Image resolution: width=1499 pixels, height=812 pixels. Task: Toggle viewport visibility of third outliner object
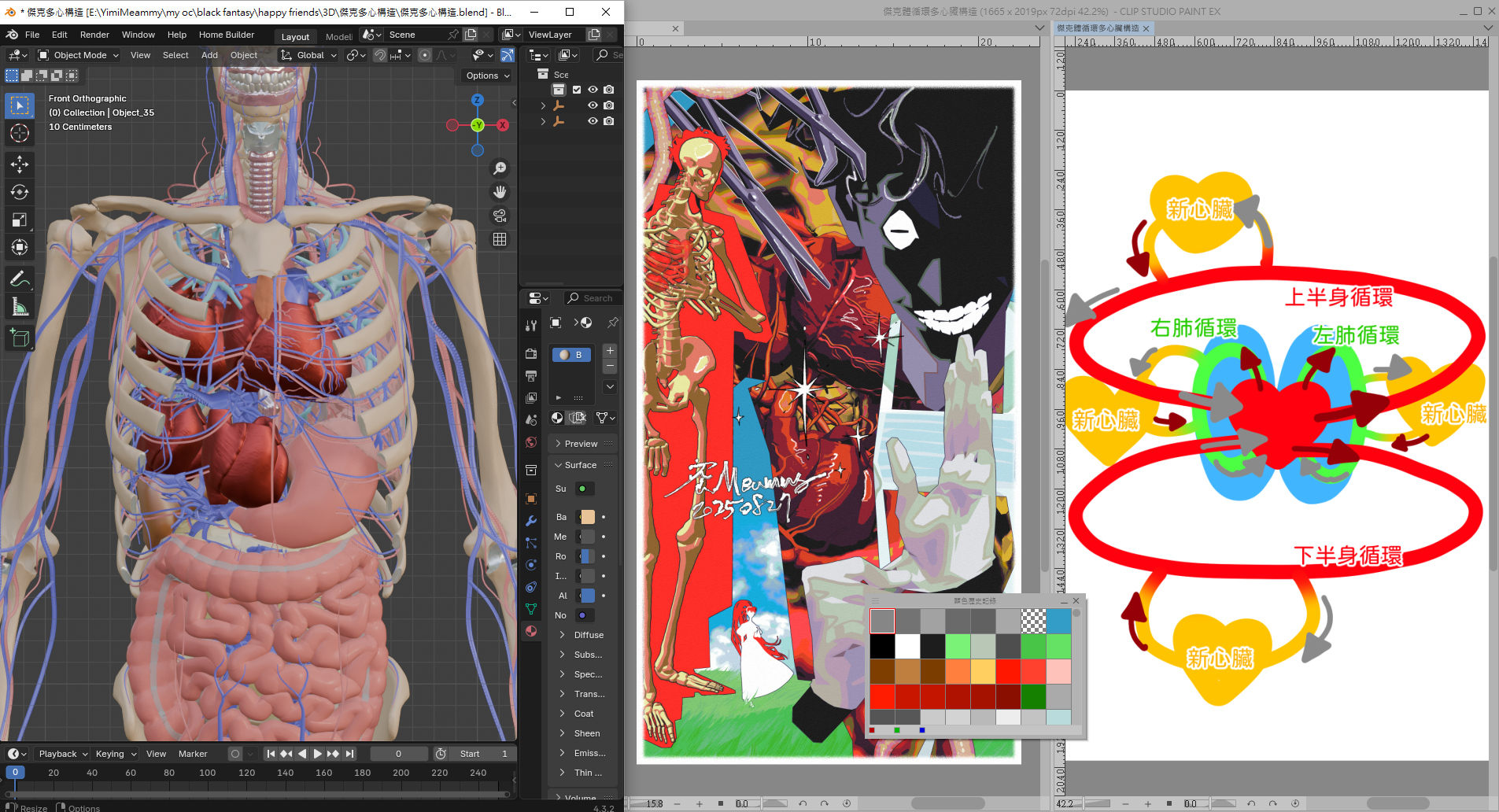coord(593,121)
